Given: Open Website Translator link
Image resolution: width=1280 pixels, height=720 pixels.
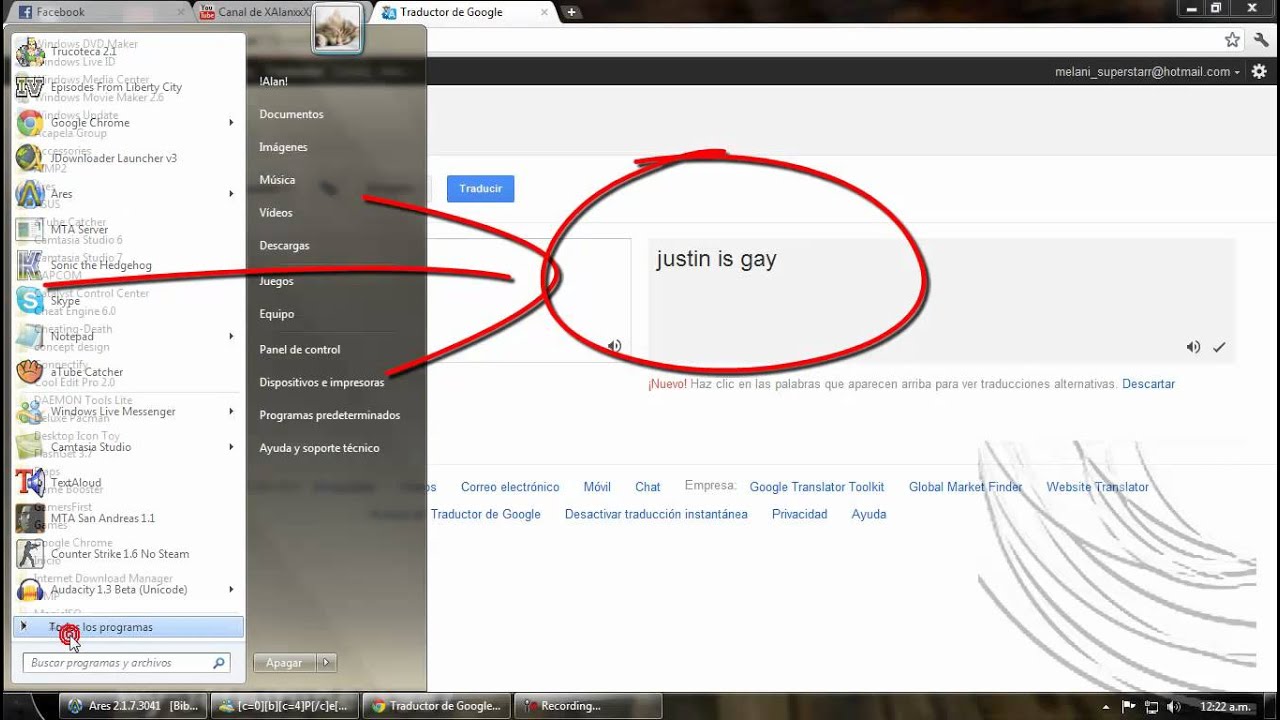Looking at the screenshot, I should [x=1097, y=487].
